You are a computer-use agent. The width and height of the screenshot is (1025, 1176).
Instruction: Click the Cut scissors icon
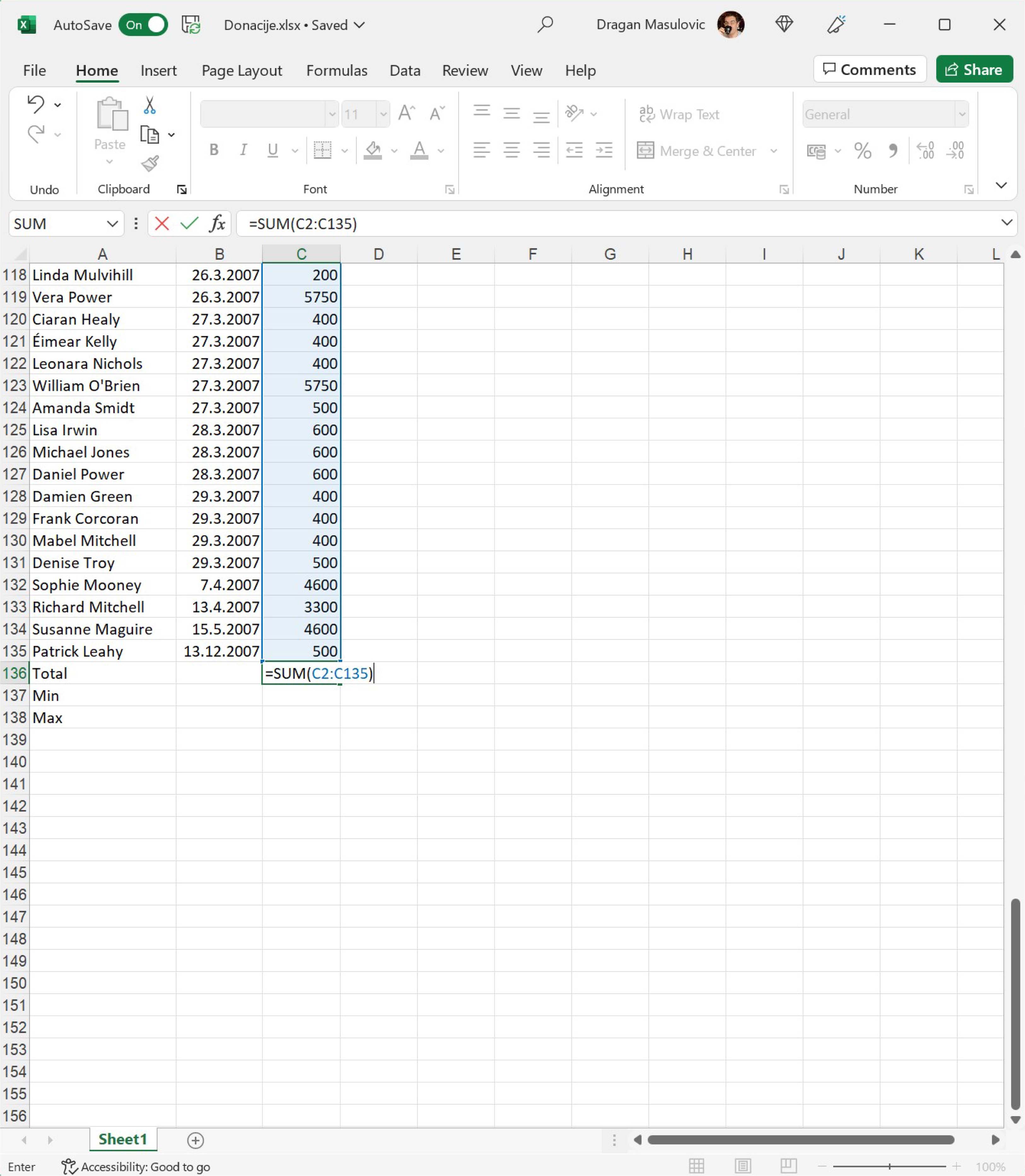[x=149, y=105]
